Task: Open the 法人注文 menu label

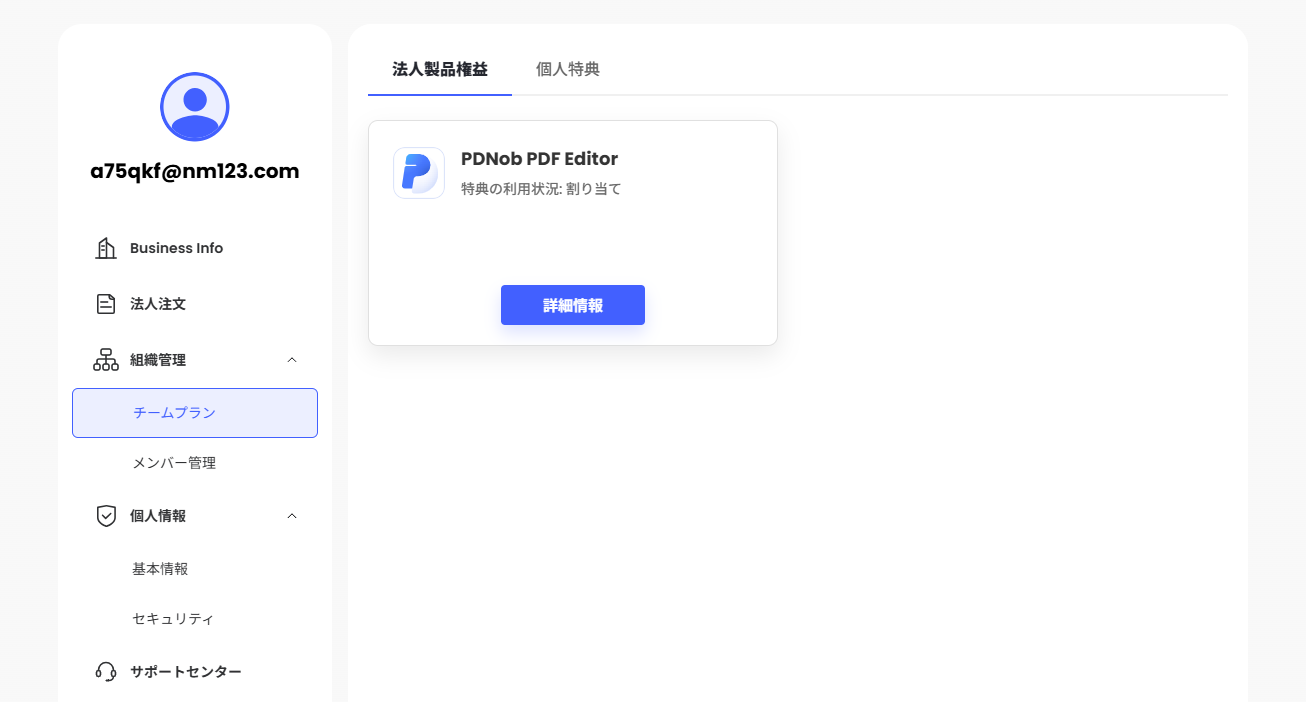Action: pyautogui.click(x=158, y=304)
